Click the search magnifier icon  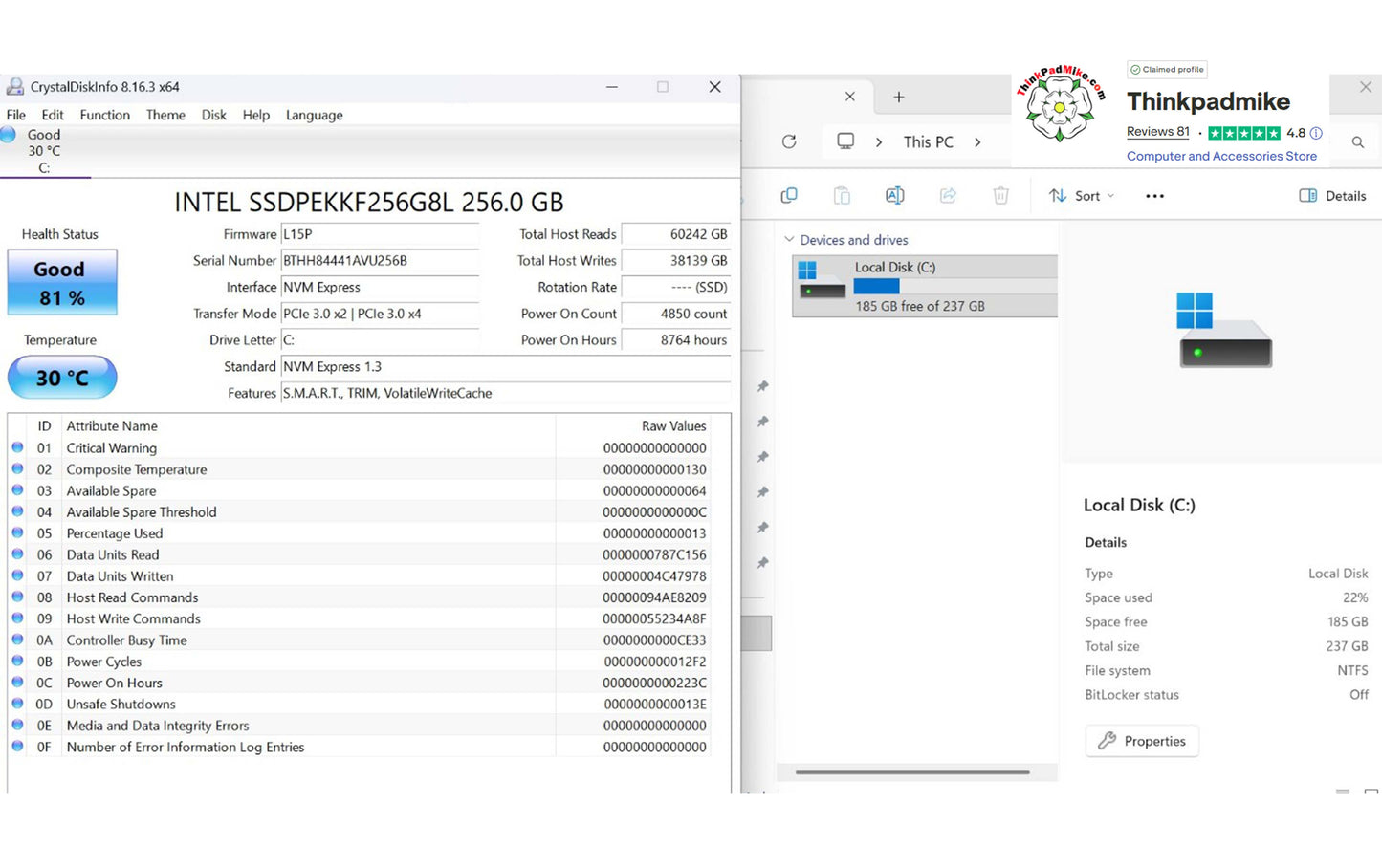1357,142
